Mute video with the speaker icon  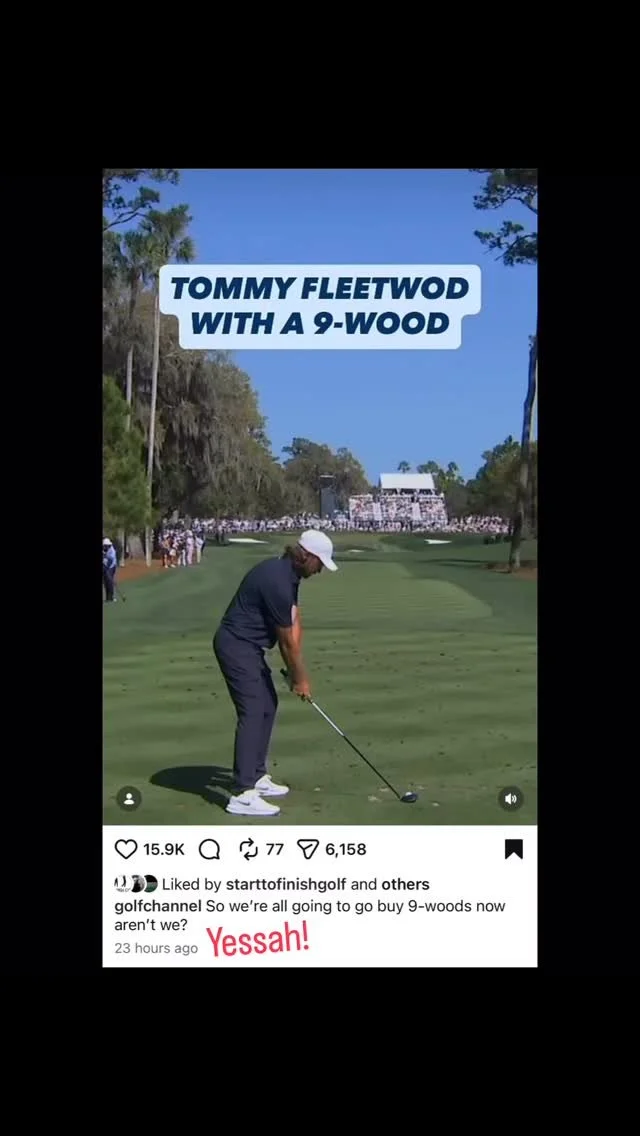coord(510,798)
